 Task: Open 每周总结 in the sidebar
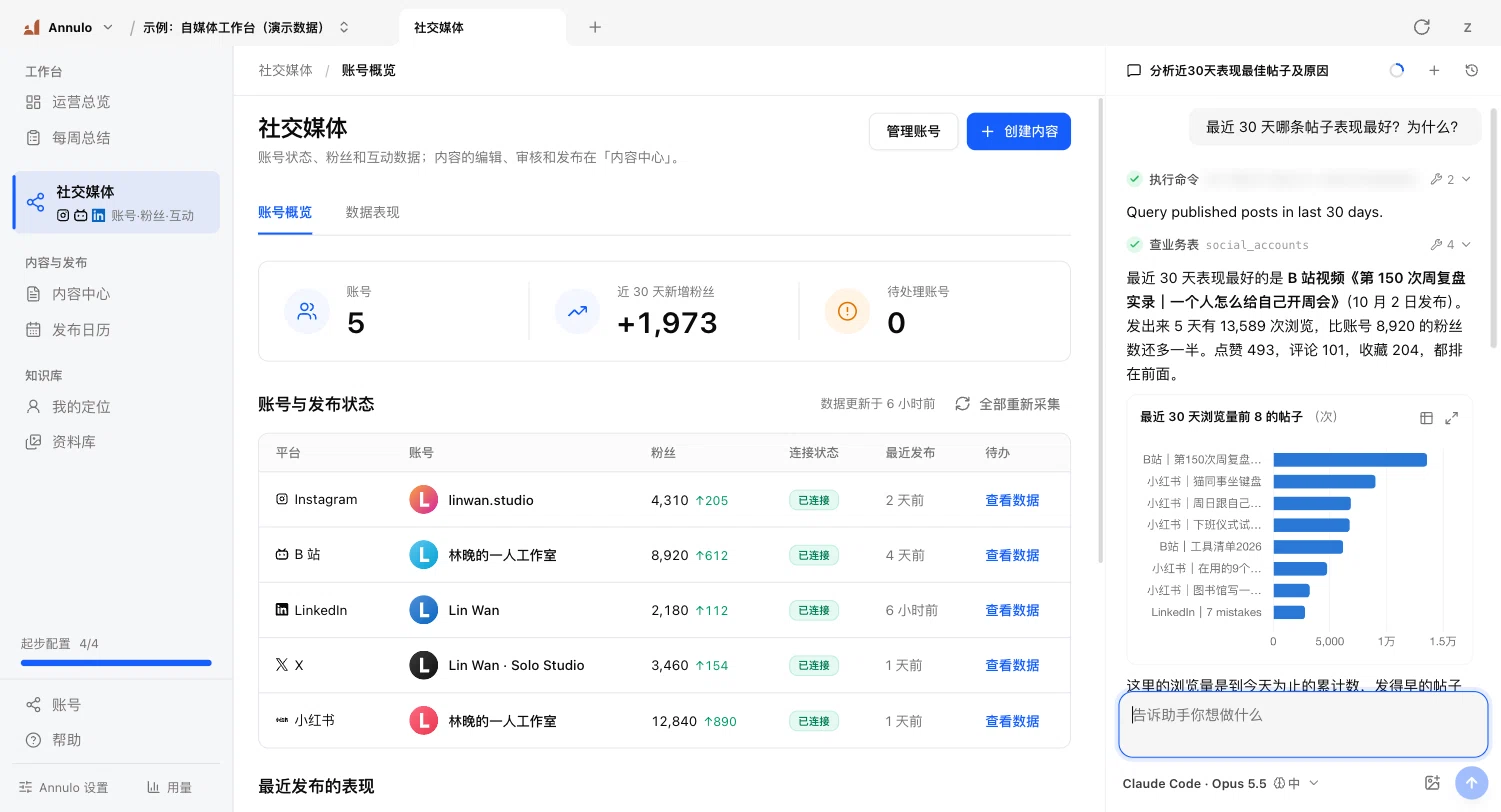pos(116,137)
